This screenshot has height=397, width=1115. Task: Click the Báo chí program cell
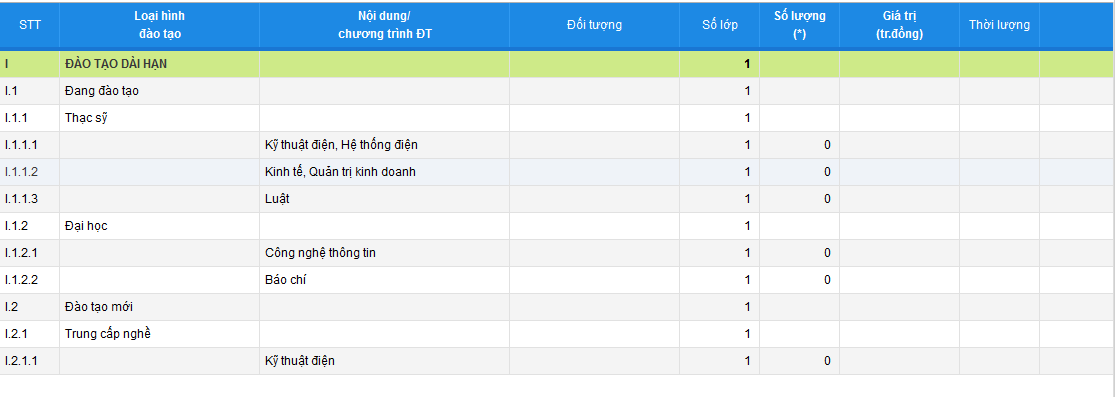point(385,280)
